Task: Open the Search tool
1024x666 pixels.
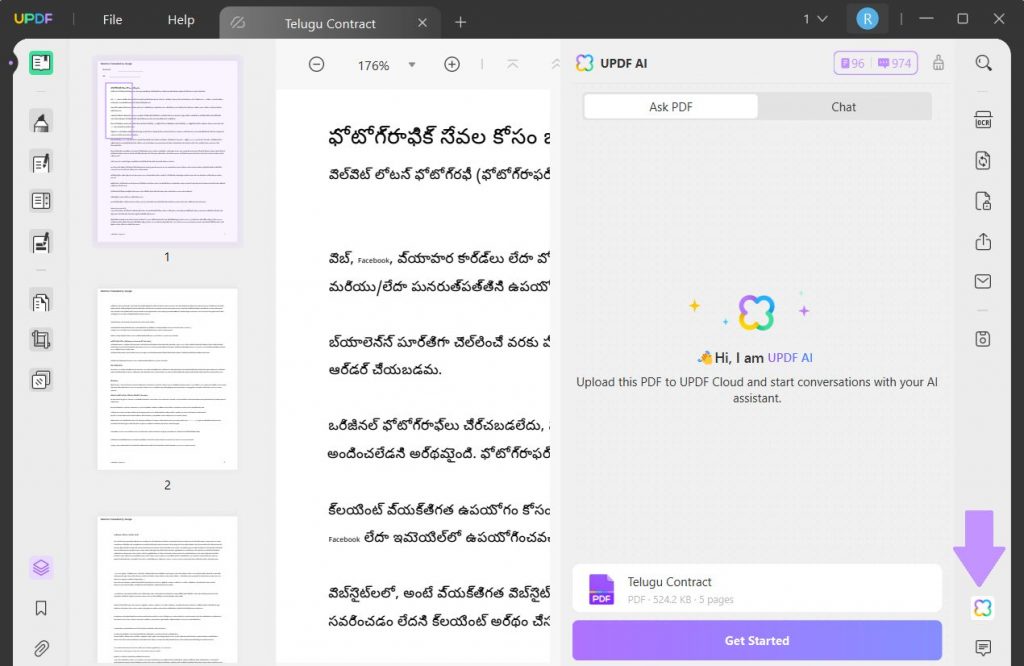Action: tap(983, 62)
